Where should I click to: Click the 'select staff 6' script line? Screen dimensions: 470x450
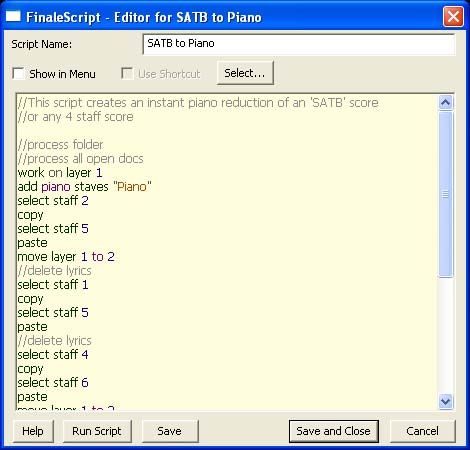click(53, 383)
